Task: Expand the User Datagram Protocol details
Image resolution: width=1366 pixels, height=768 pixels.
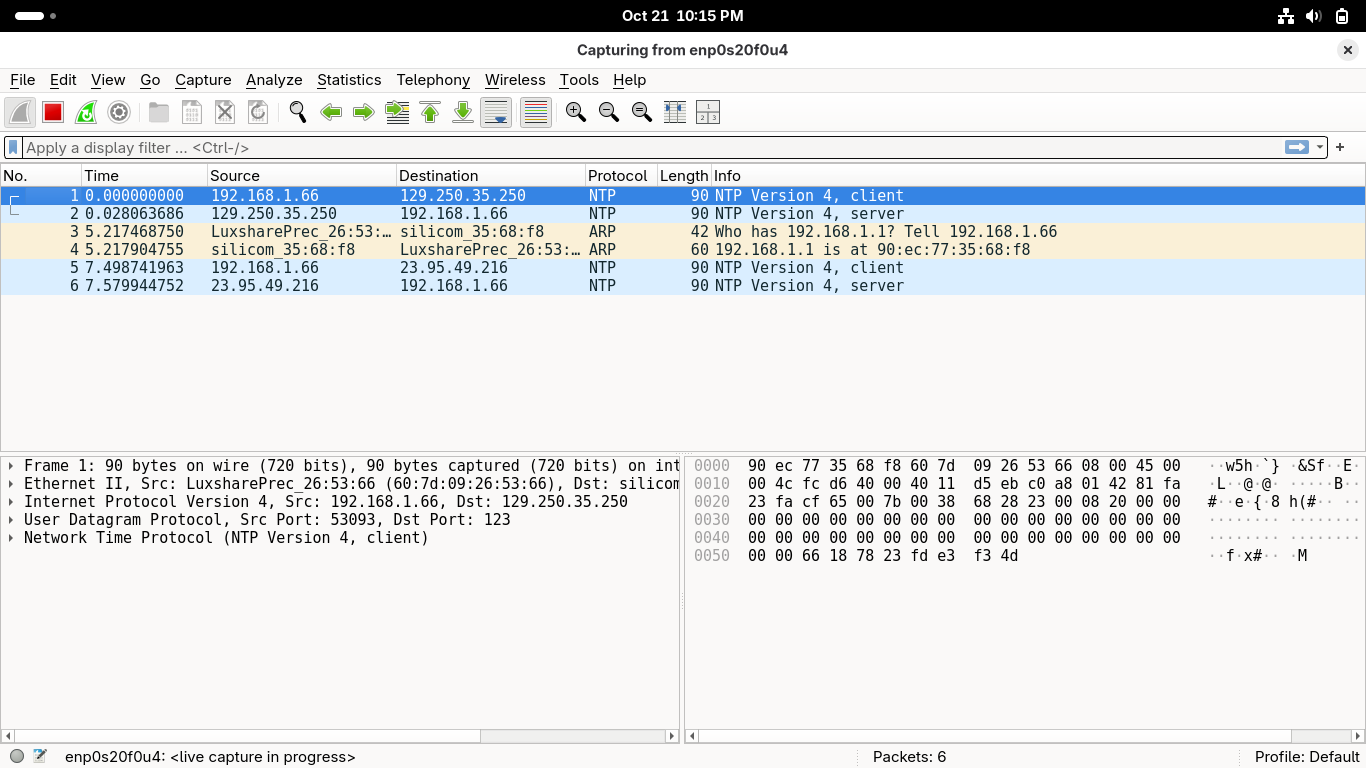Action: pos(11,520)
